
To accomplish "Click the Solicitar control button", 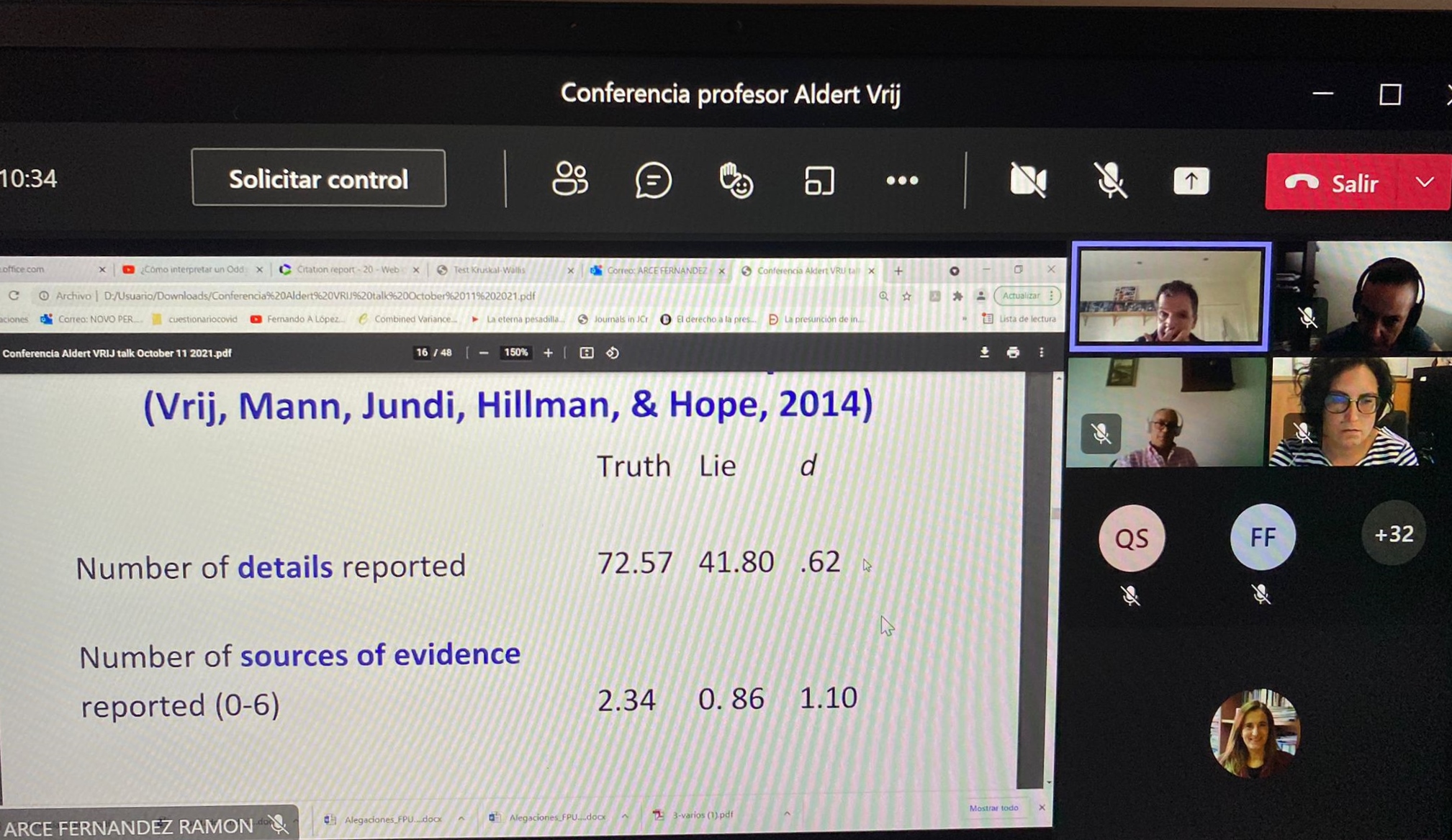I will pos(318,178).
